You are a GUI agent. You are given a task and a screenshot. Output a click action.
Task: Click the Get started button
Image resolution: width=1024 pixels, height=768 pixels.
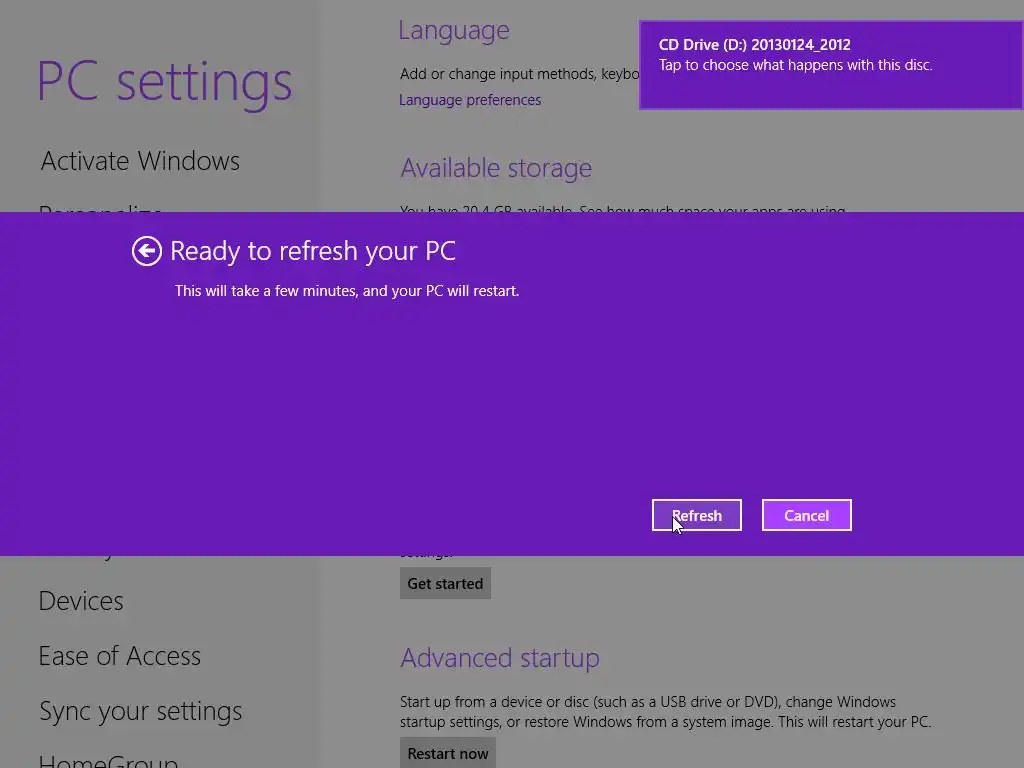pos(445,583)
